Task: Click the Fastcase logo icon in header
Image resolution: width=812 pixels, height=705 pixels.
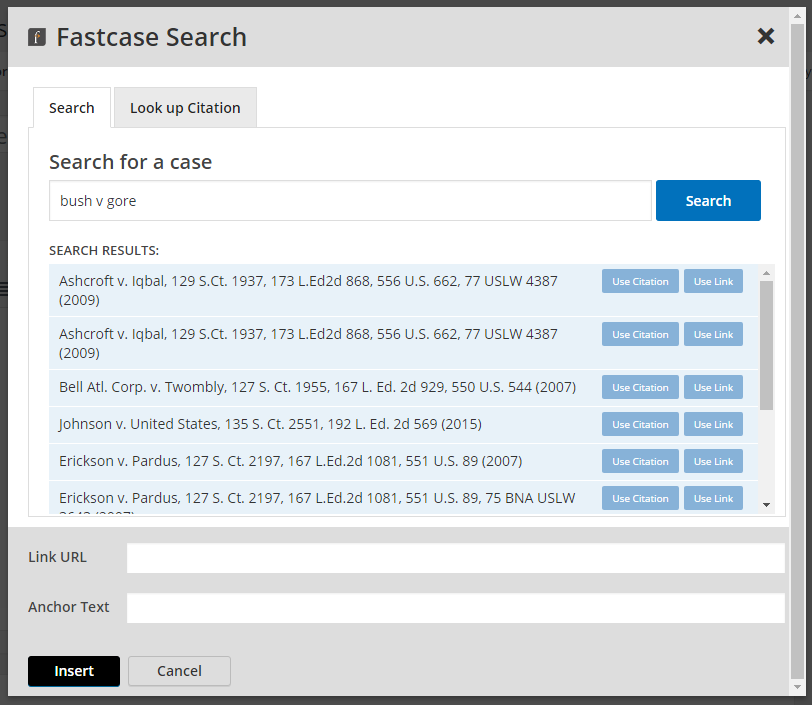Action: [37, 37]
